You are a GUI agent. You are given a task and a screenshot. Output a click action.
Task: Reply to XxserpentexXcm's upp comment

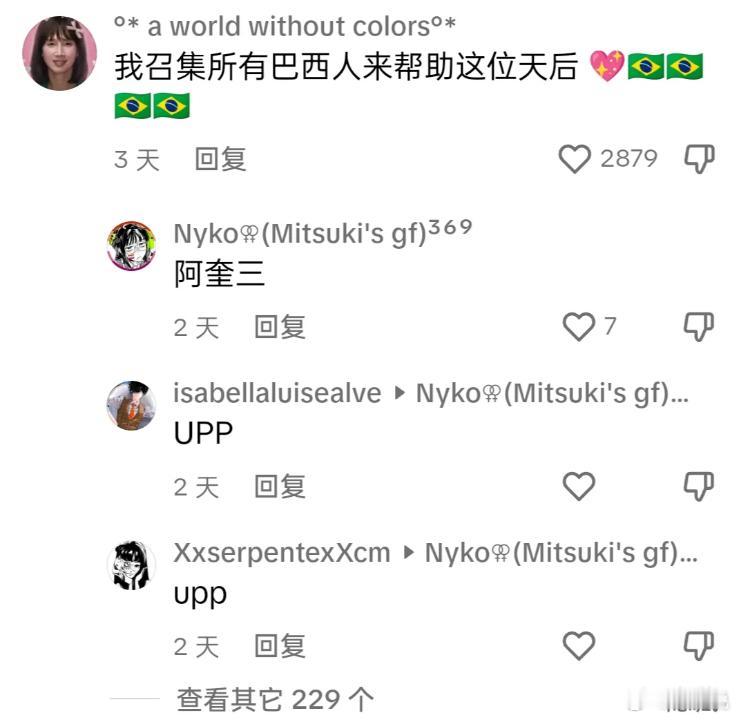pos(280,647)
